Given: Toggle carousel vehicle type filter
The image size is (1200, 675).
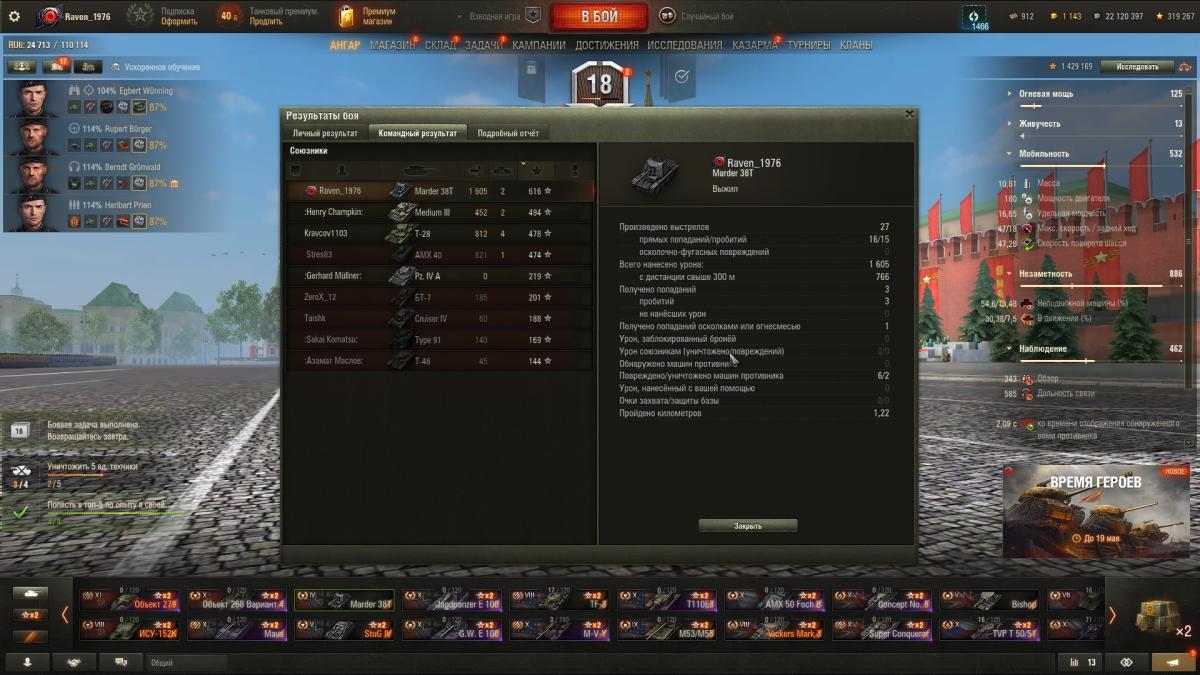Looking at the screenshot, I should pos(30,593).
